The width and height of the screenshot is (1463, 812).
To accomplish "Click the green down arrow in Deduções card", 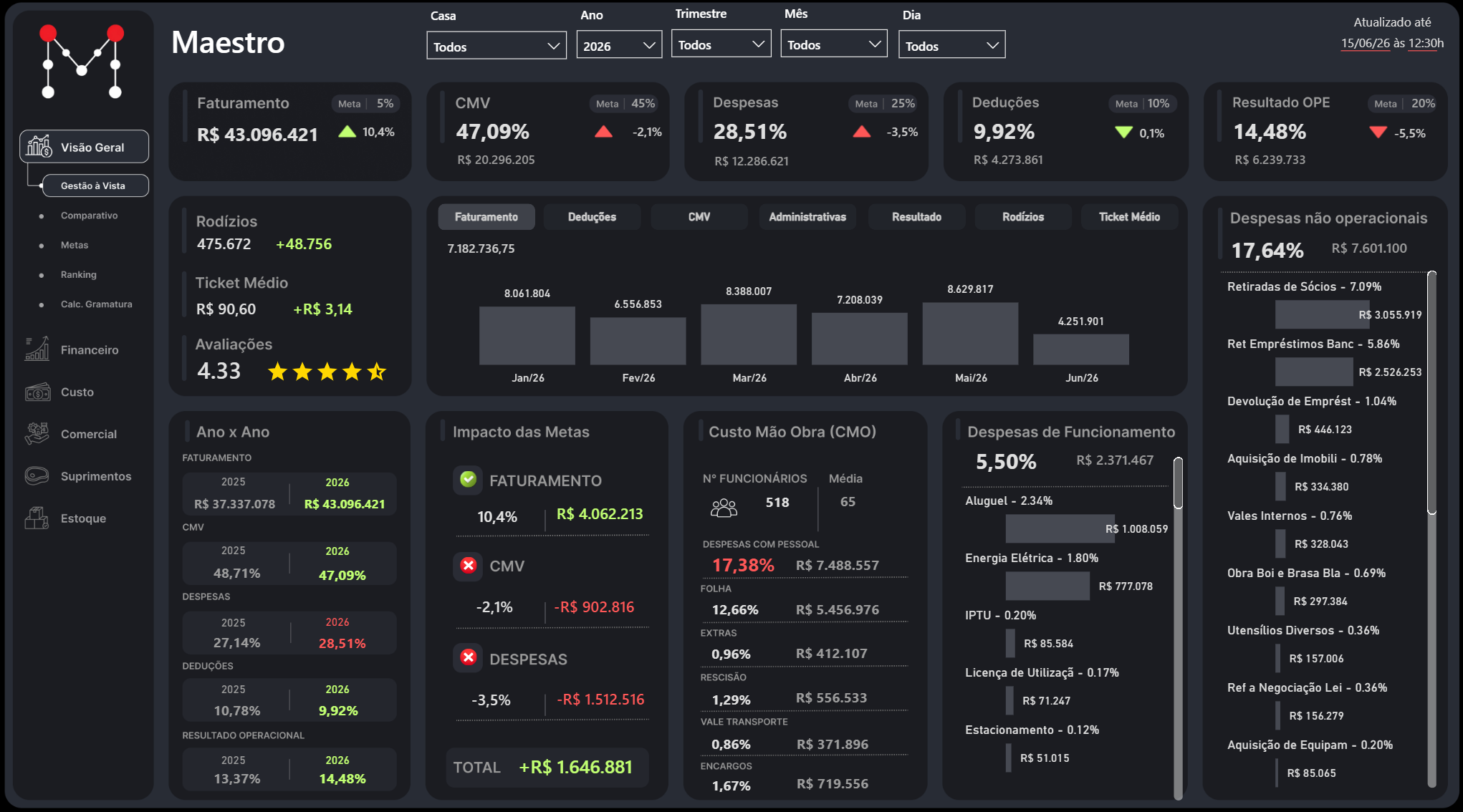I will pyautogui.click(x=1123, y=132).
